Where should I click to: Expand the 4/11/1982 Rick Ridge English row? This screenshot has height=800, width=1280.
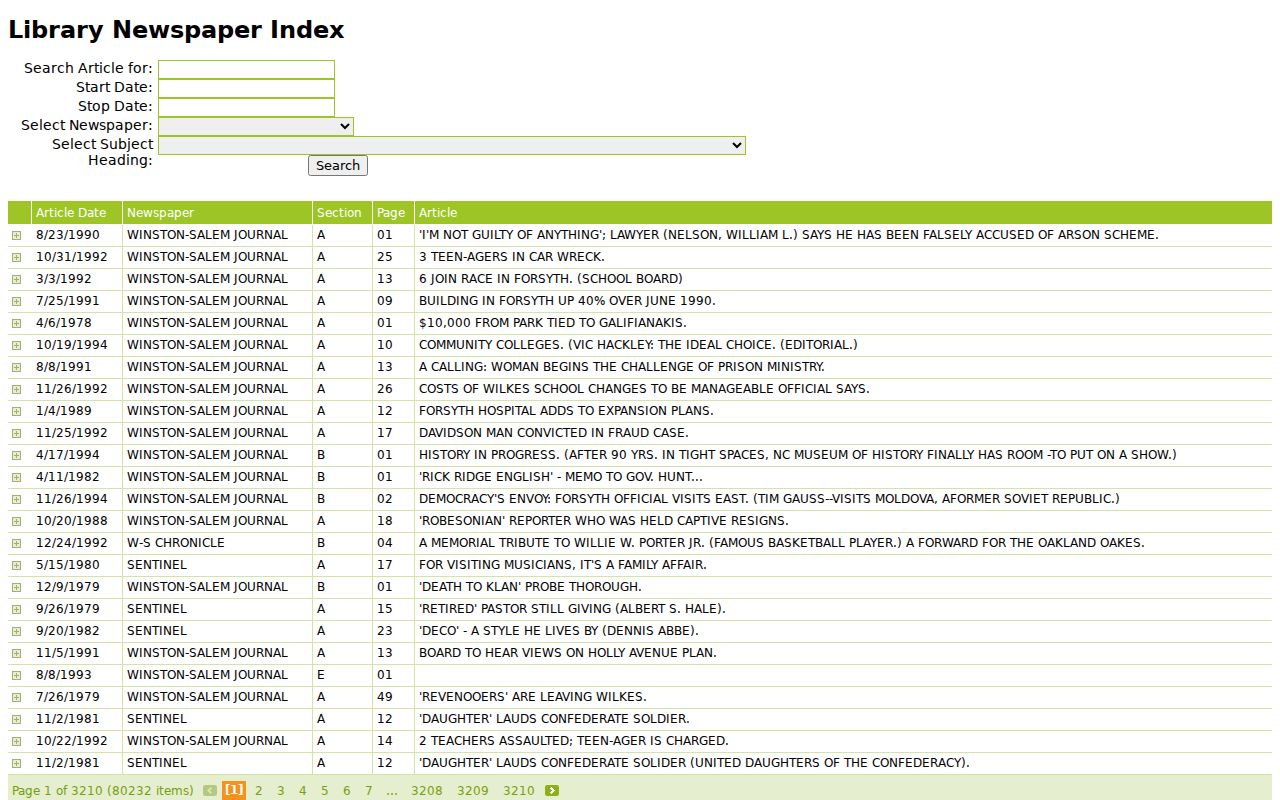pyautogui.click(x=16, y=477)
